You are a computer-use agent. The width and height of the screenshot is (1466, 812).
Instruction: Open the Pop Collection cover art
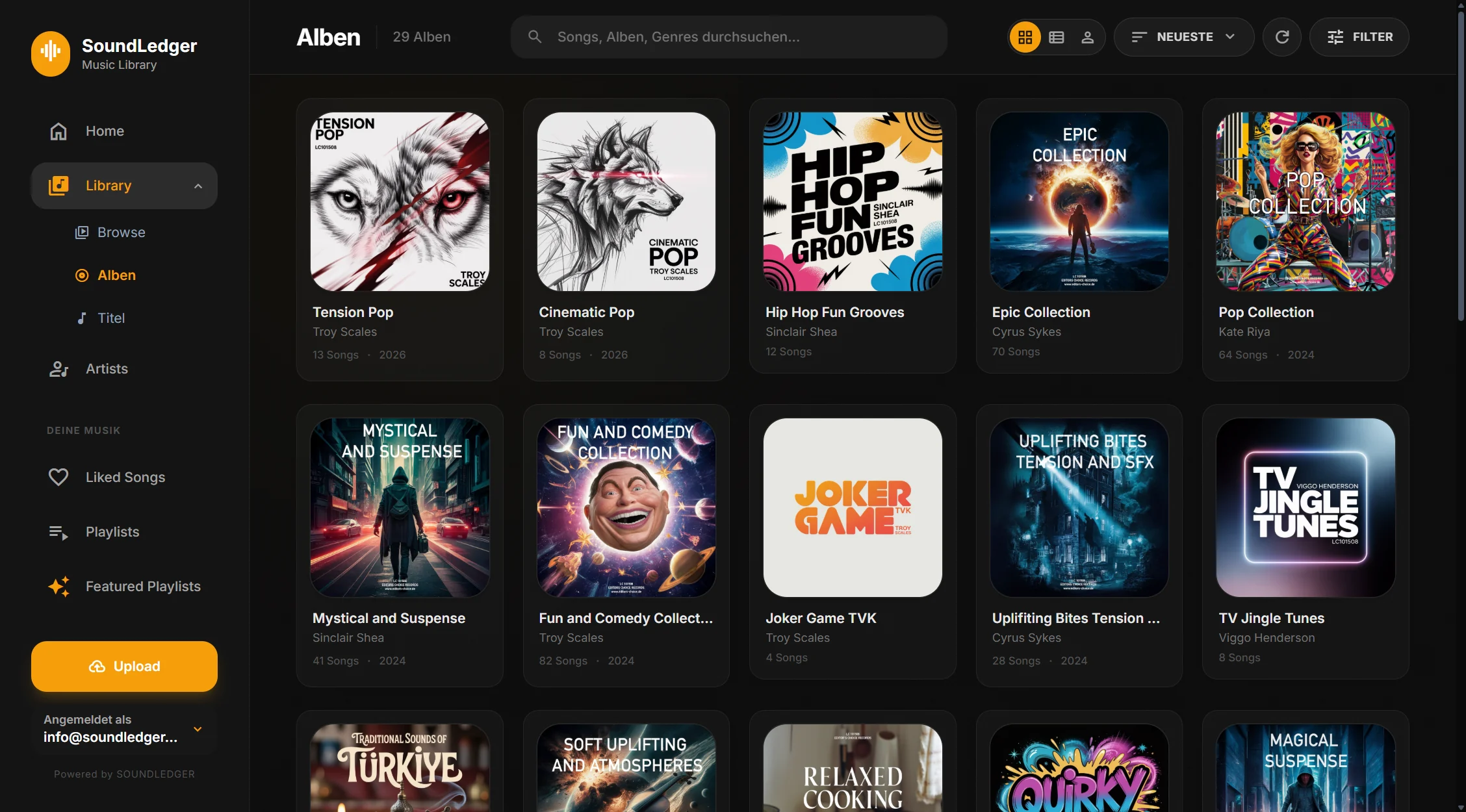click(x=1305, y=202)
